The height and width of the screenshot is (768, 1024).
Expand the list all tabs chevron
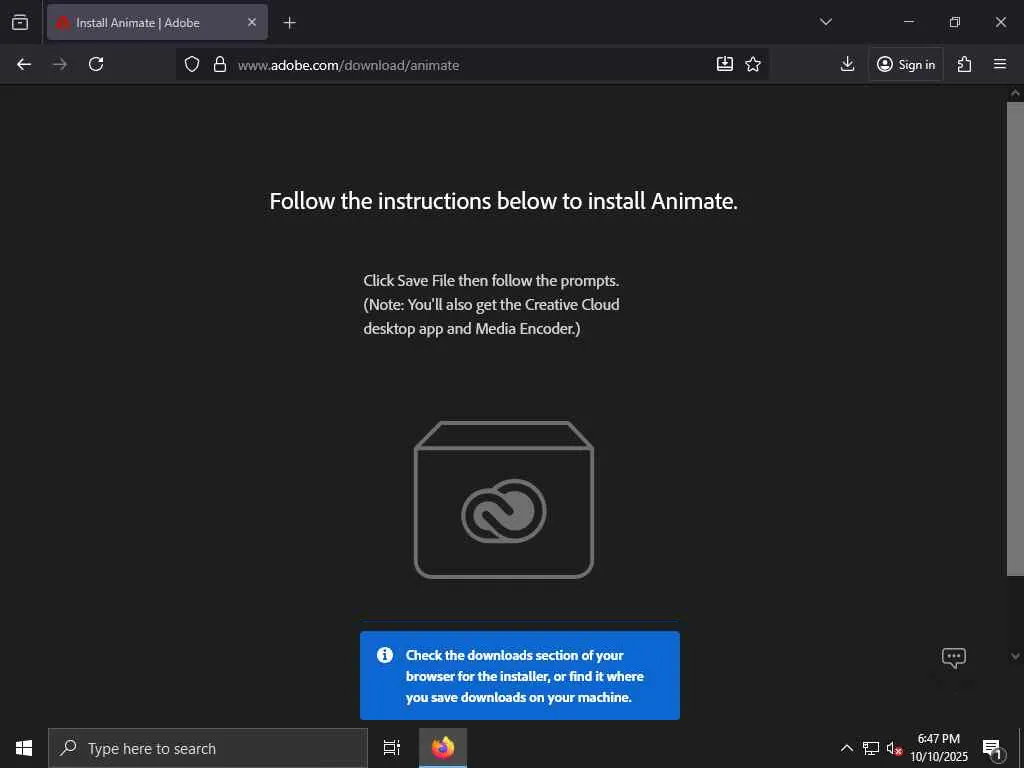[x=825, y=22]
